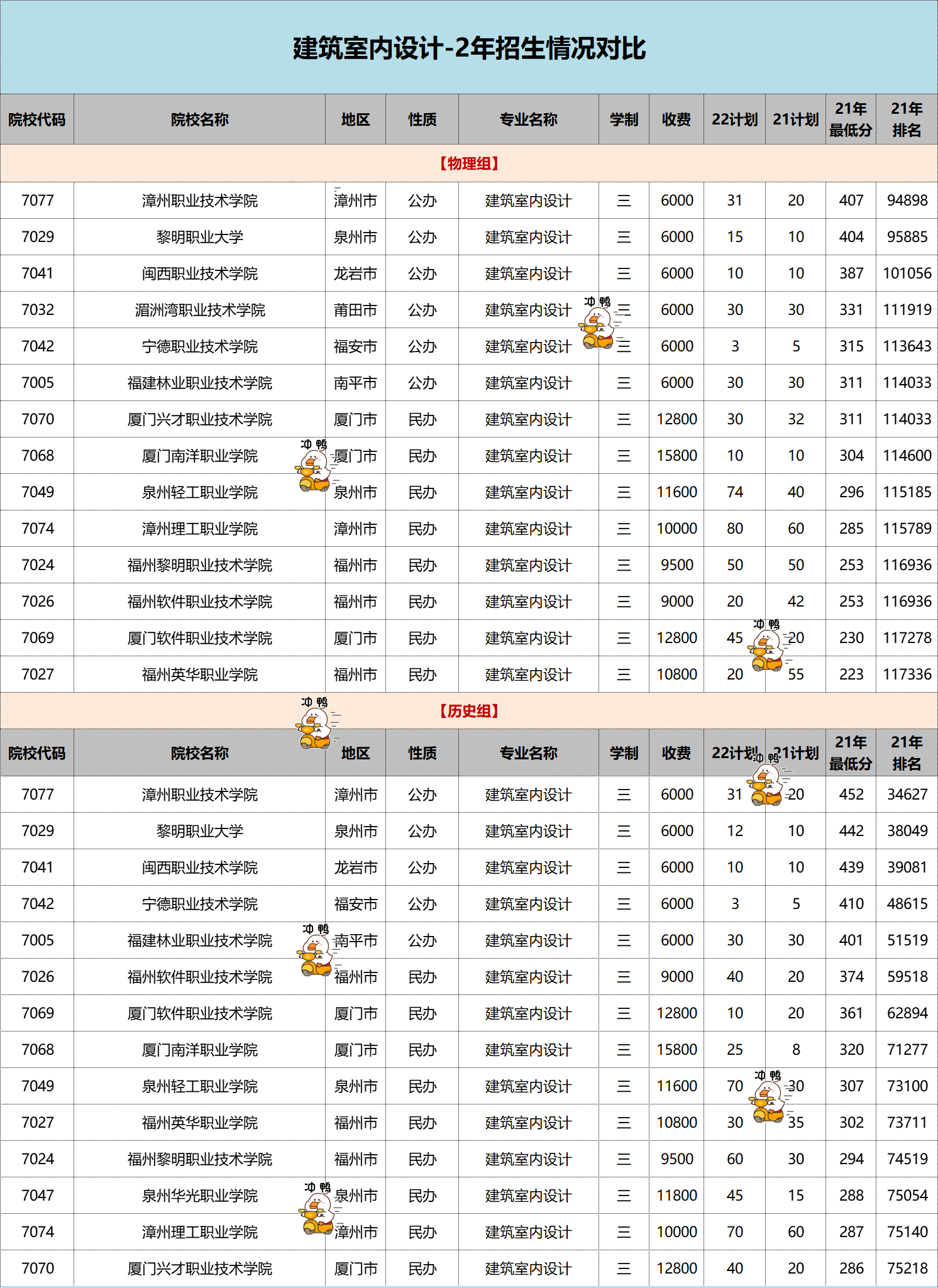Select rank value 34627
The image size is (938, 1288).
click(x=907, y=795)
